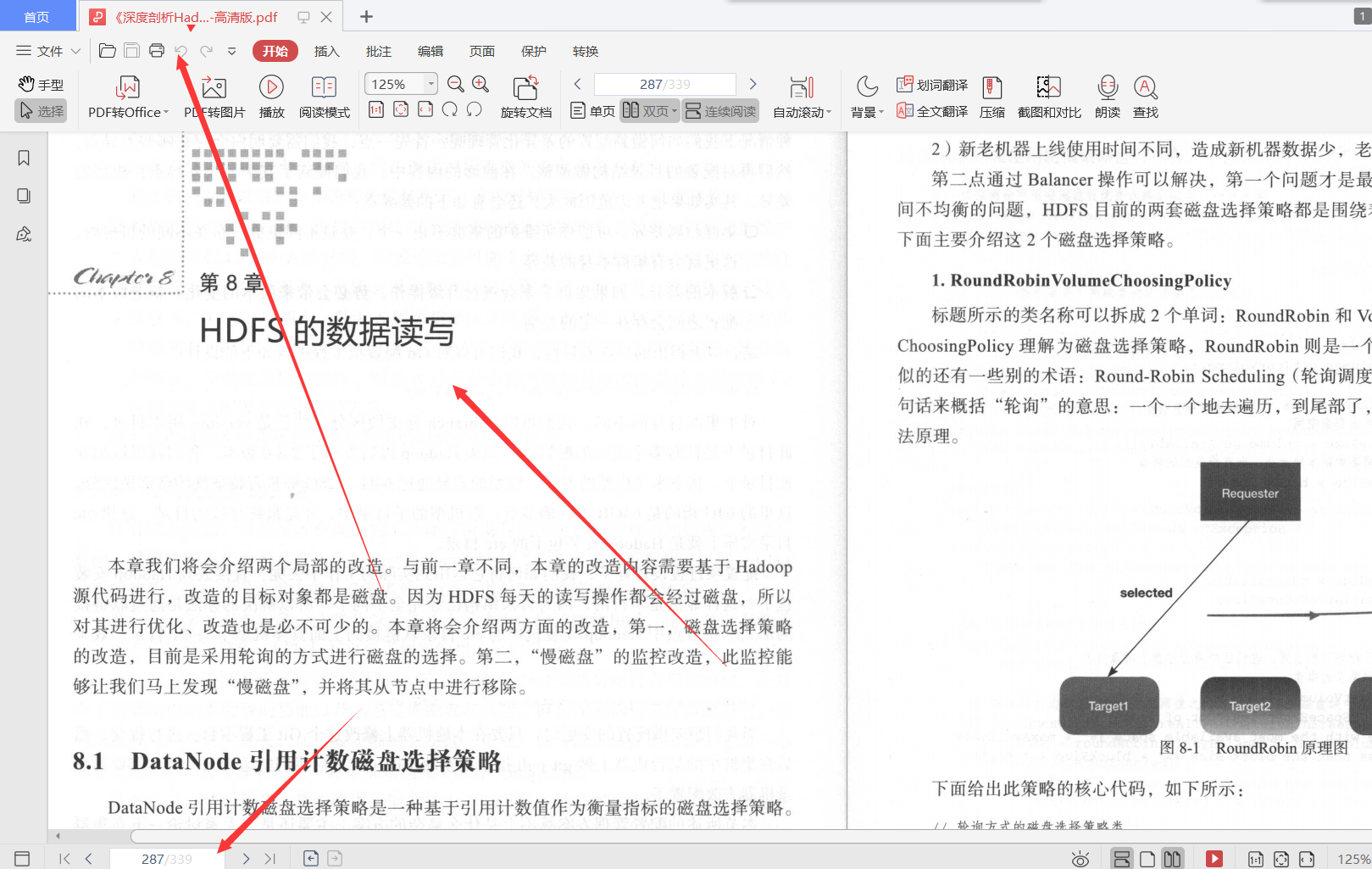Start 朗读 read-aloud

1108,97
